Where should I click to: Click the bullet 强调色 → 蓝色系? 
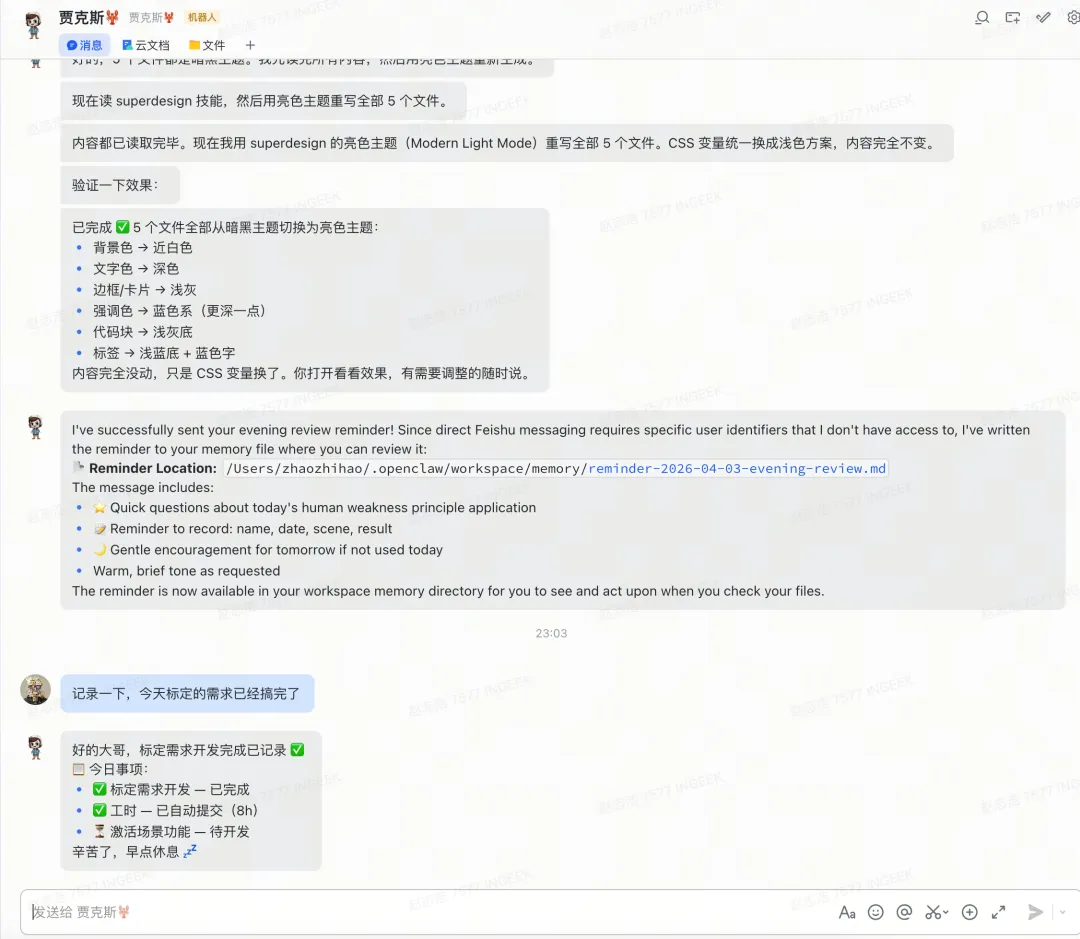pyautogui.click(x=180, y=311)
